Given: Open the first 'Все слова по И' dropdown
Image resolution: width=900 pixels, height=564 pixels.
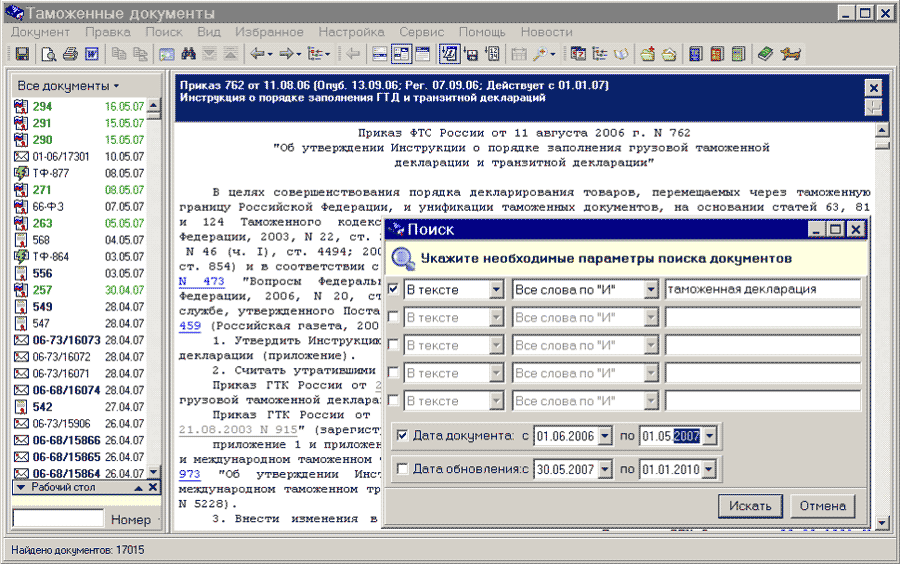Looking at the screenshot, I should click(650, 289).
